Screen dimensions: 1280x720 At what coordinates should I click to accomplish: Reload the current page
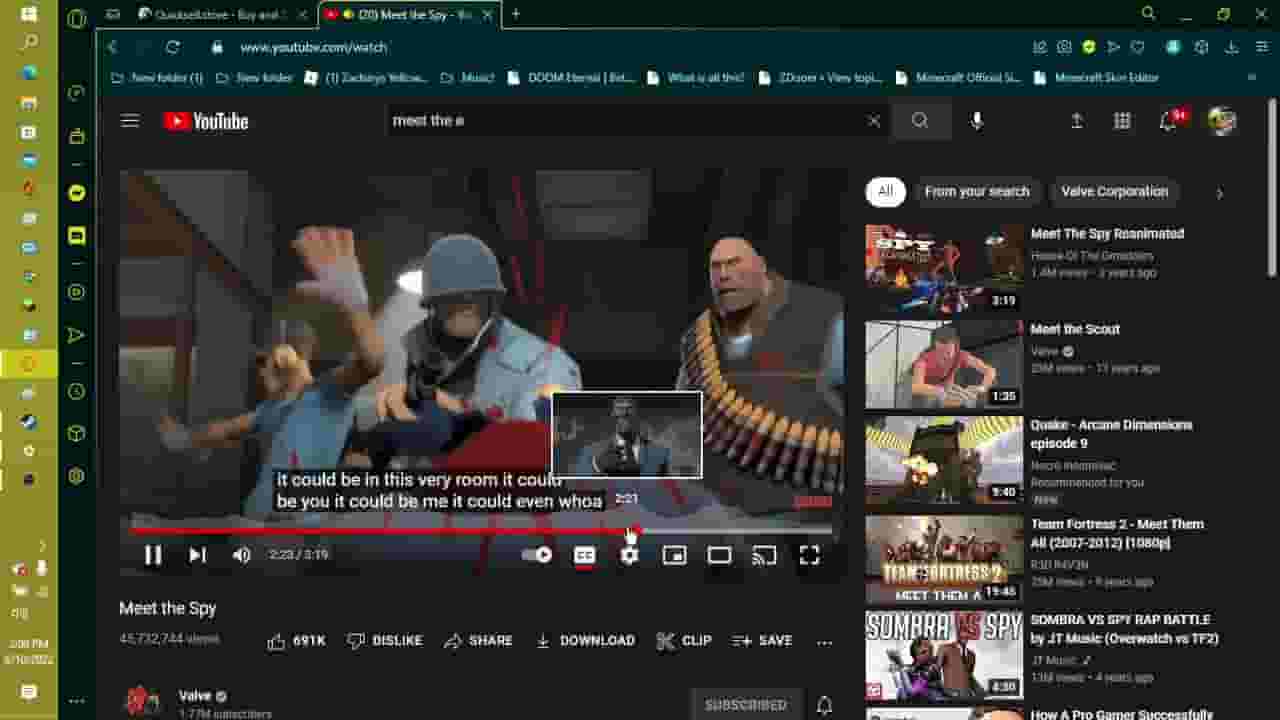tap(173, 47)
